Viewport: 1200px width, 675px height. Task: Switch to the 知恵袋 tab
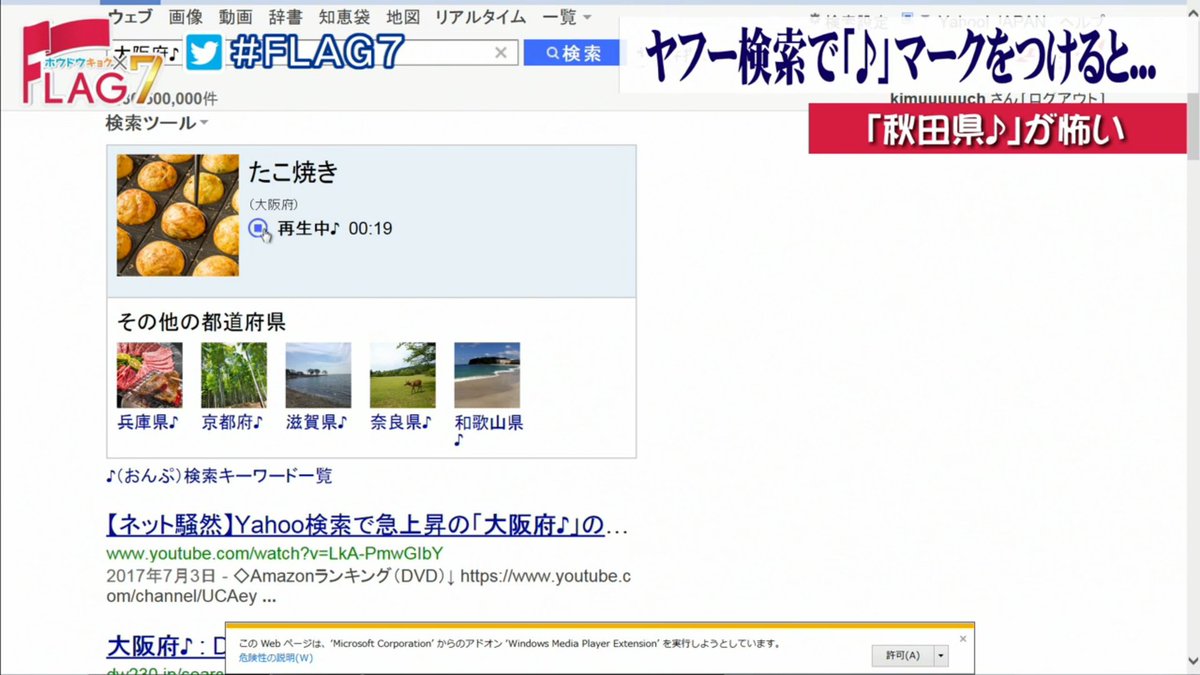(344, 17)
